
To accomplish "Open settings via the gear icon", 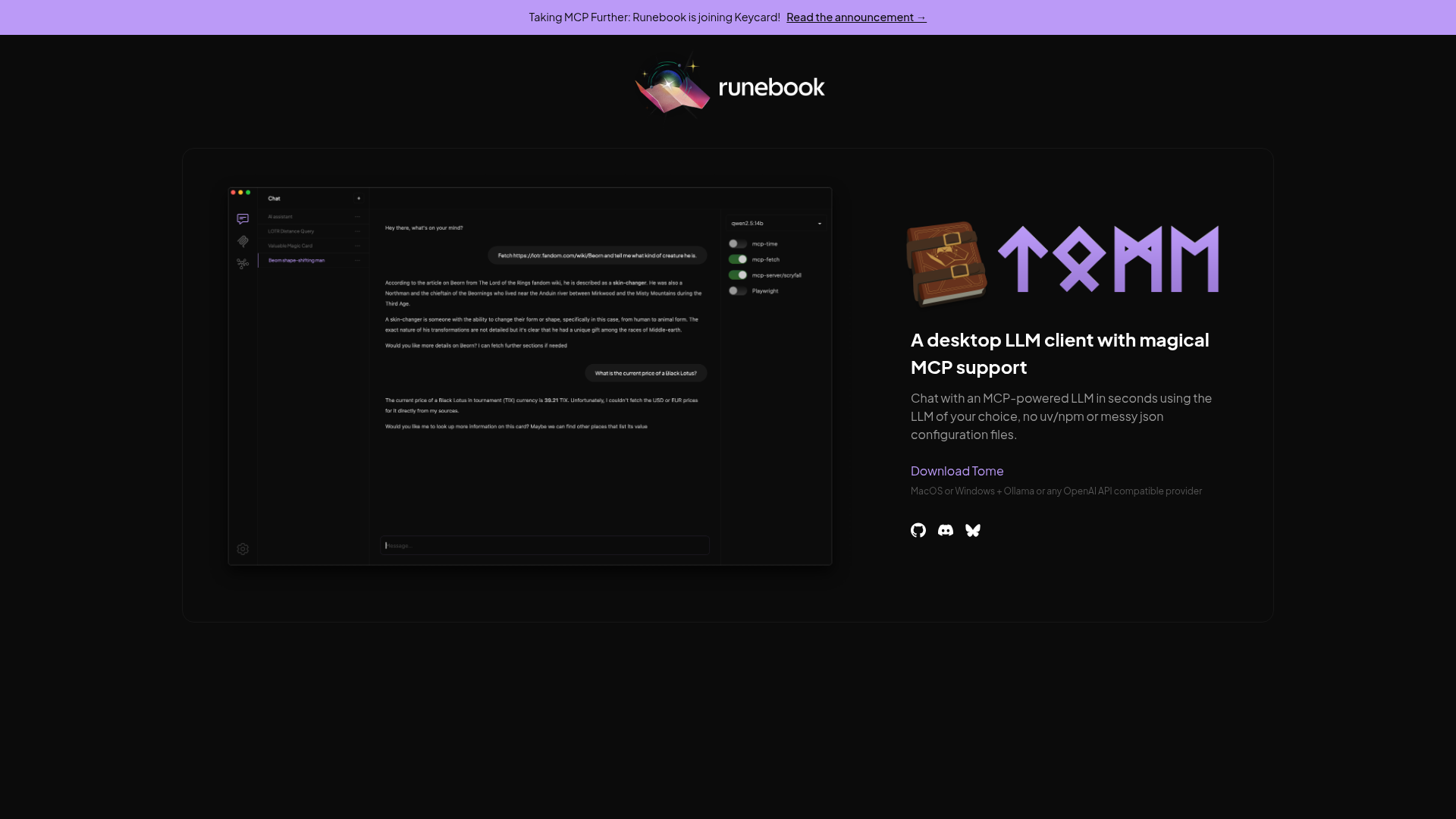I will 243,548.
